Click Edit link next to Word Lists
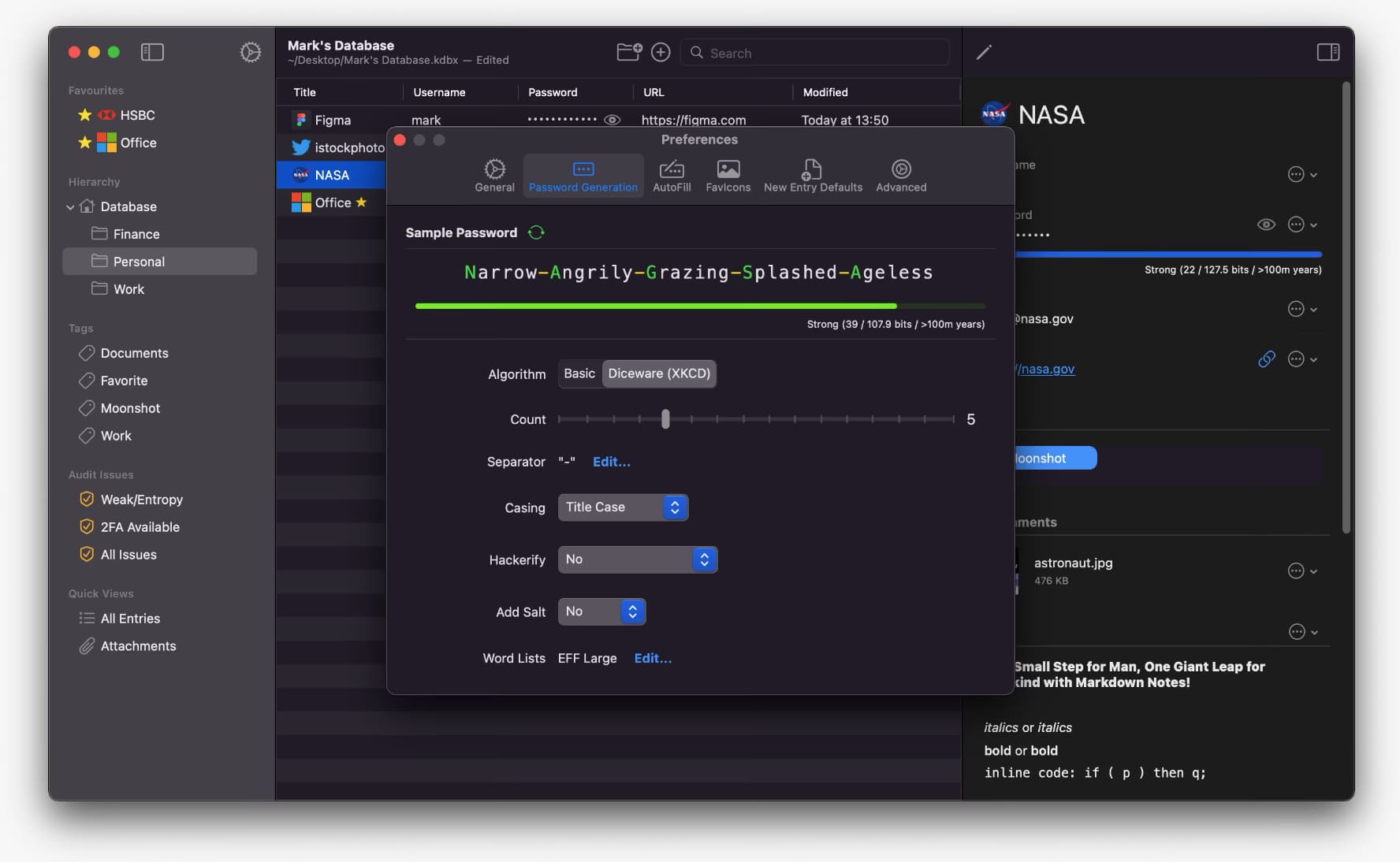This screenshot has width=1400, height=862. 653,658
